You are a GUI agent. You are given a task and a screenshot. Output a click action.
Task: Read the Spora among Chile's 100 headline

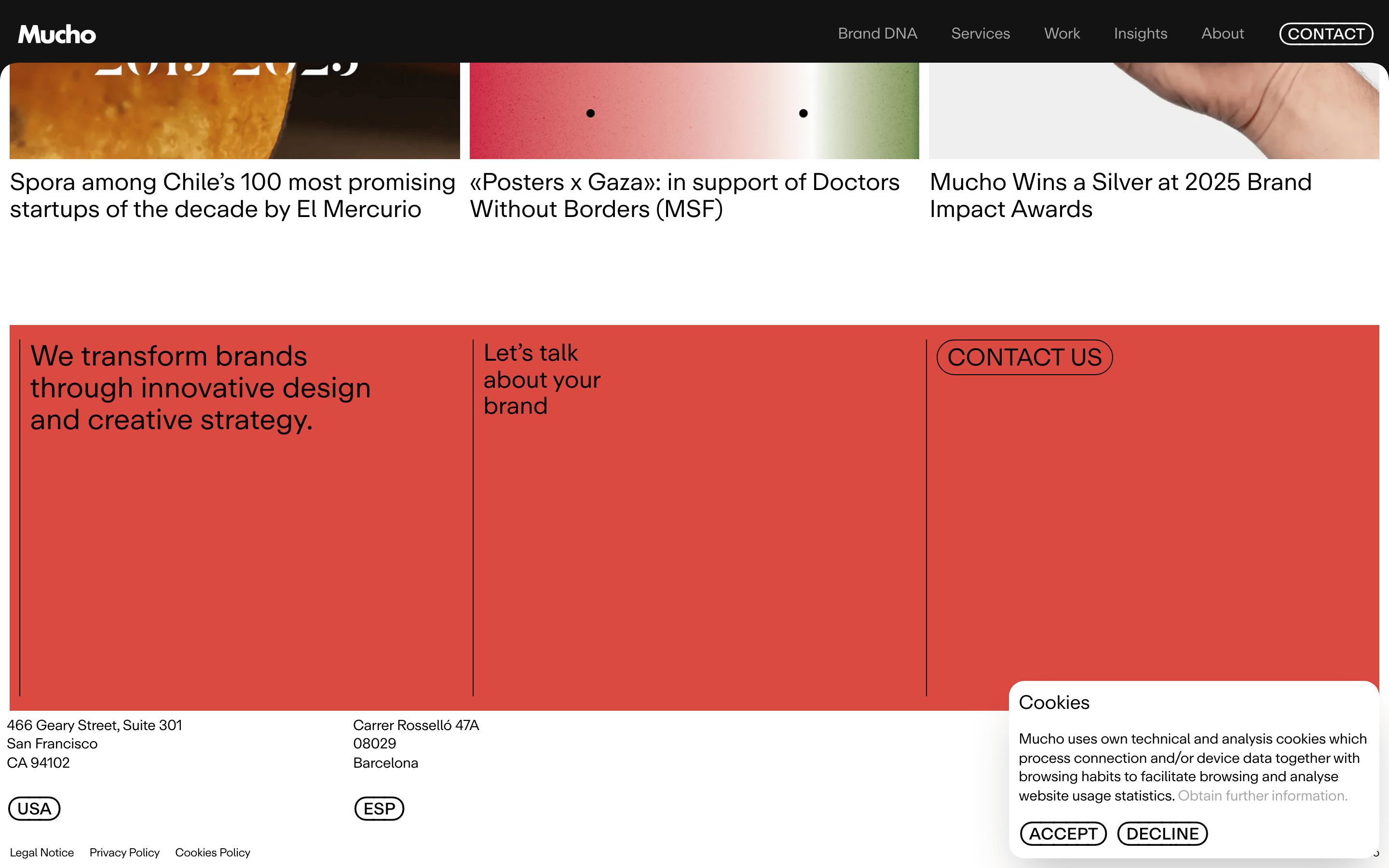click(232, 195)
